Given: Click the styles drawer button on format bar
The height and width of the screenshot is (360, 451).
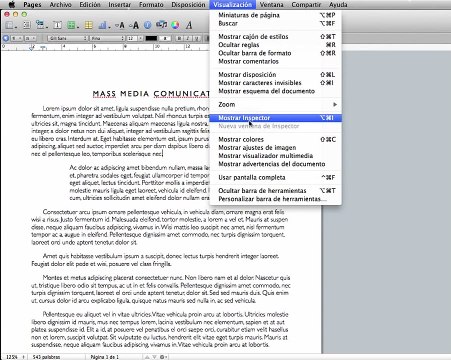Looking at the screenshot, I should [x=5, y=38].
